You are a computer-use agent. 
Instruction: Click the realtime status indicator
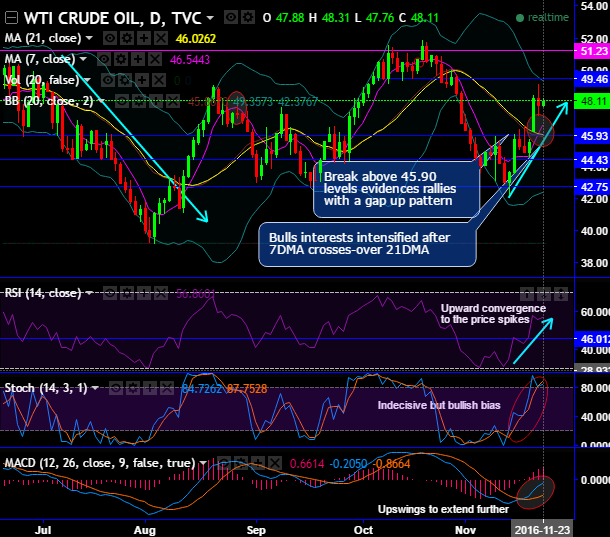point(542,18)
